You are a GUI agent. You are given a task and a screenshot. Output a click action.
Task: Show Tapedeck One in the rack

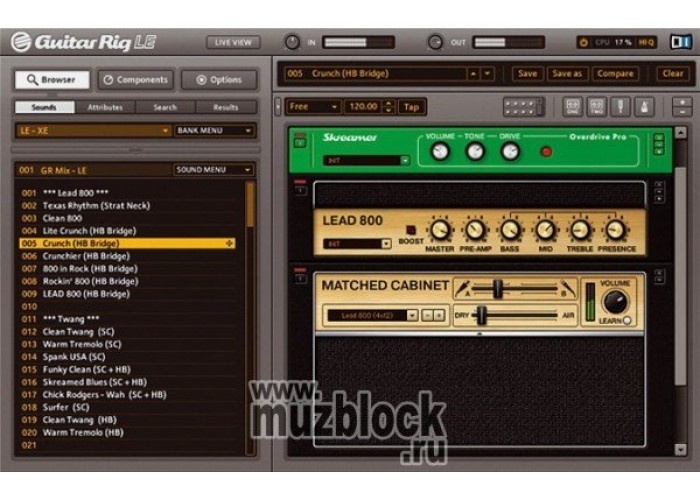click(573, 107)
